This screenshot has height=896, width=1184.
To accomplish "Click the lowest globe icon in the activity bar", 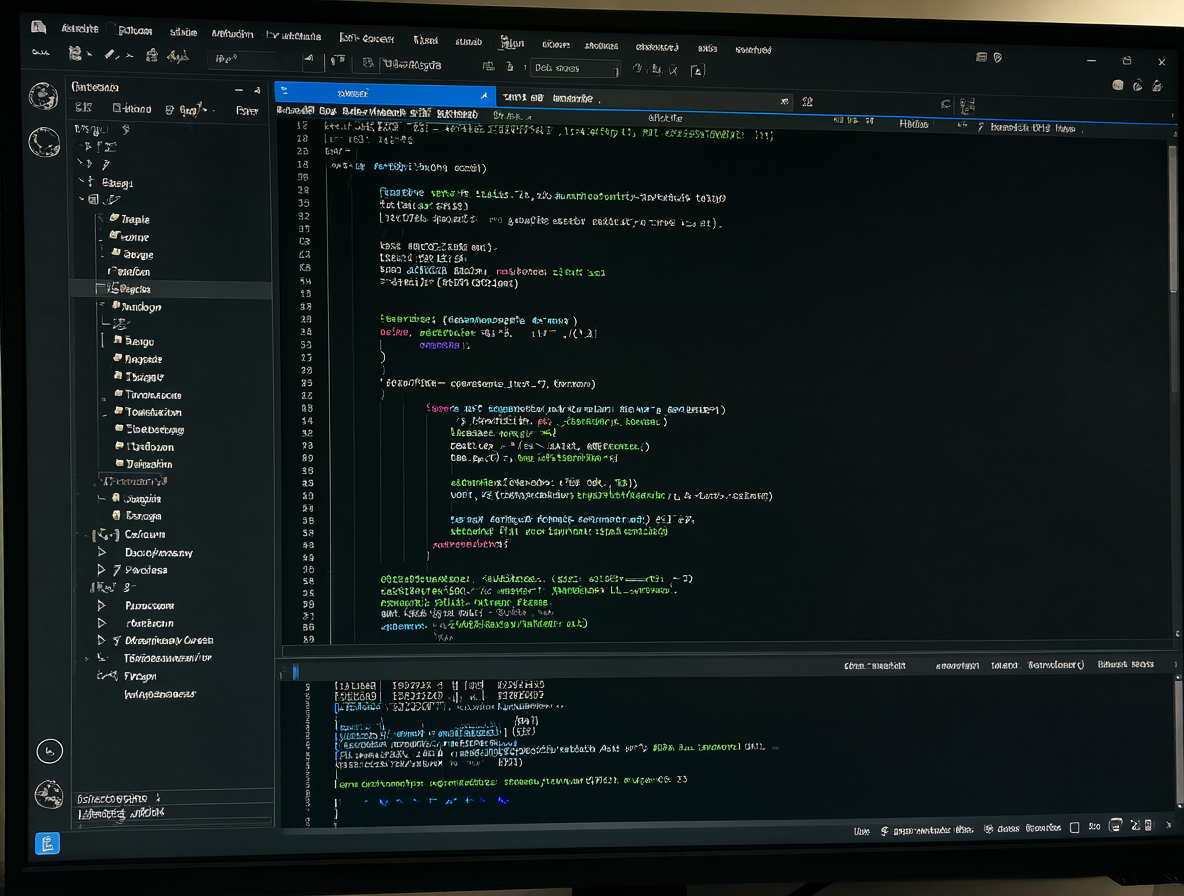I will [x=49, y=794].
